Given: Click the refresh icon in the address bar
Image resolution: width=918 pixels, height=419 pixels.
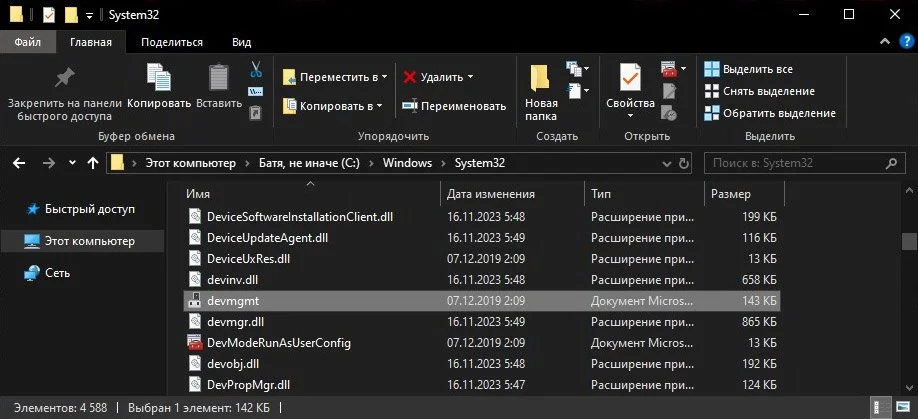Looking at the screenshot, I should coord(683,163).
